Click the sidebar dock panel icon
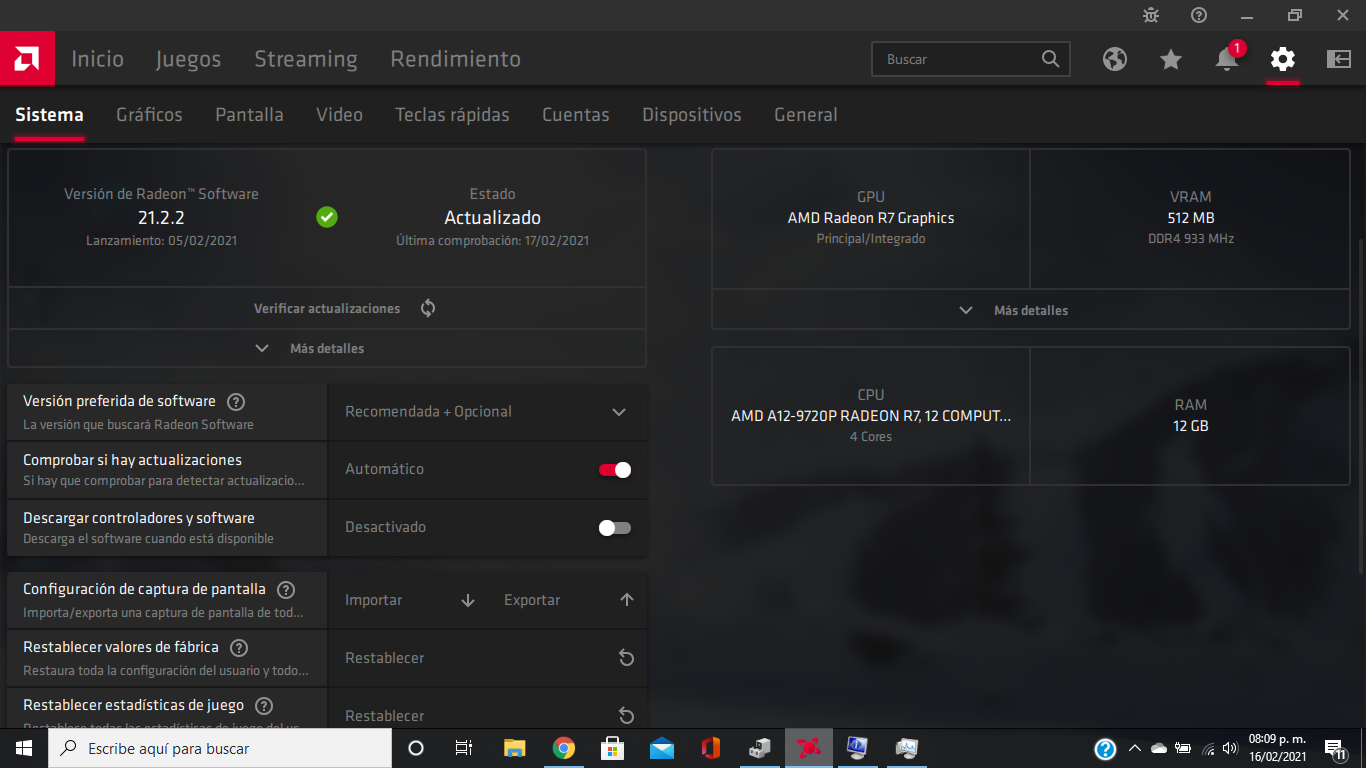The width and height of the screenshot is (1366, 768). tap(1339, 59)
